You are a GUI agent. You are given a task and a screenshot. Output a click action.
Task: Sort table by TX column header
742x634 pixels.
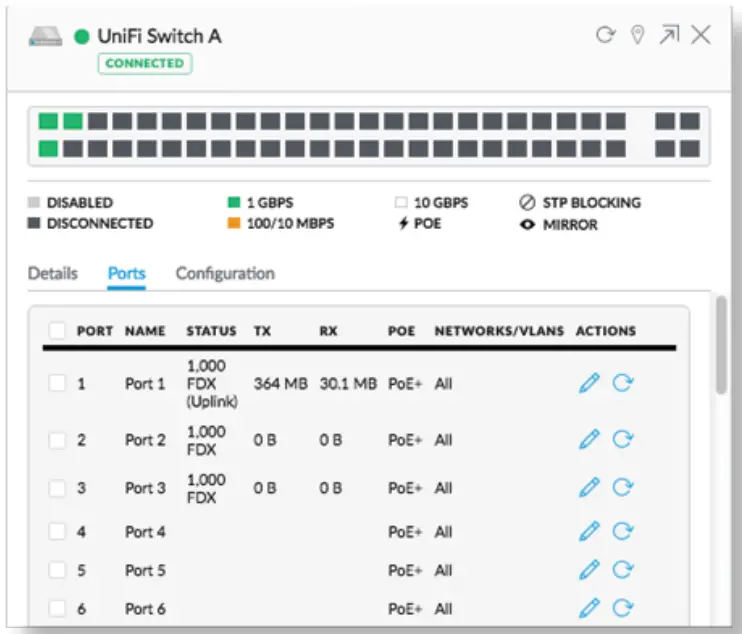[262, 331]
